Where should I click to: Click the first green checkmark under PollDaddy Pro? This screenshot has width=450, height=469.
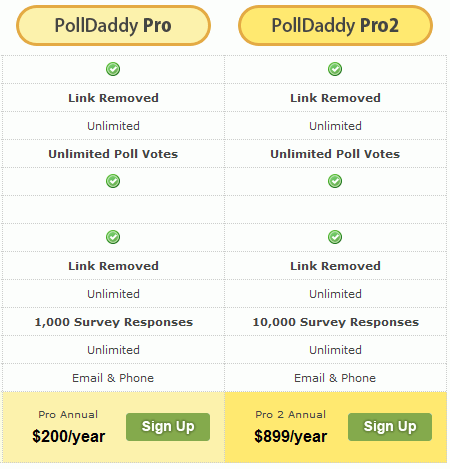113,69
